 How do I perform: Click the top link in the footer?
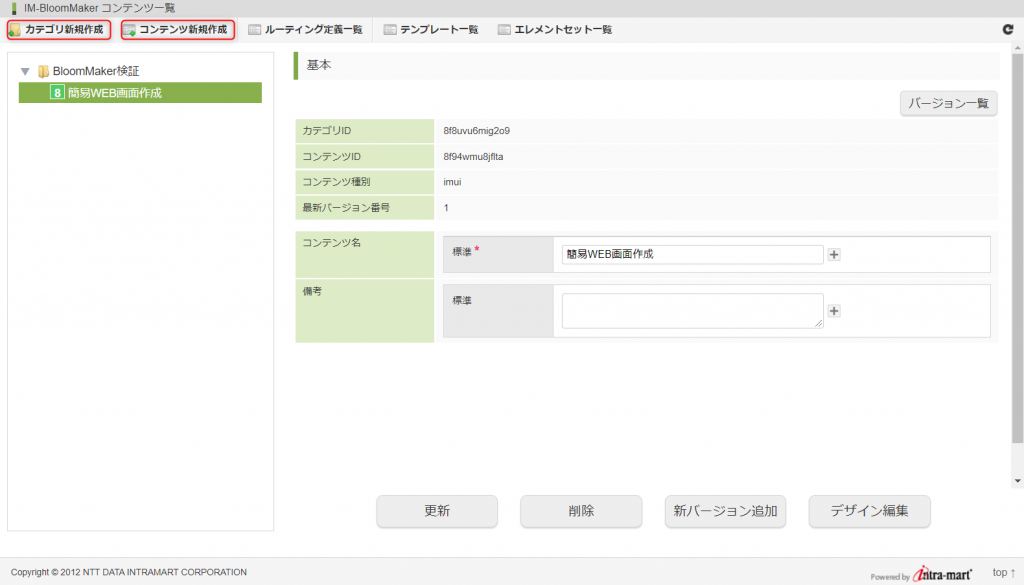coord(1004,573)
